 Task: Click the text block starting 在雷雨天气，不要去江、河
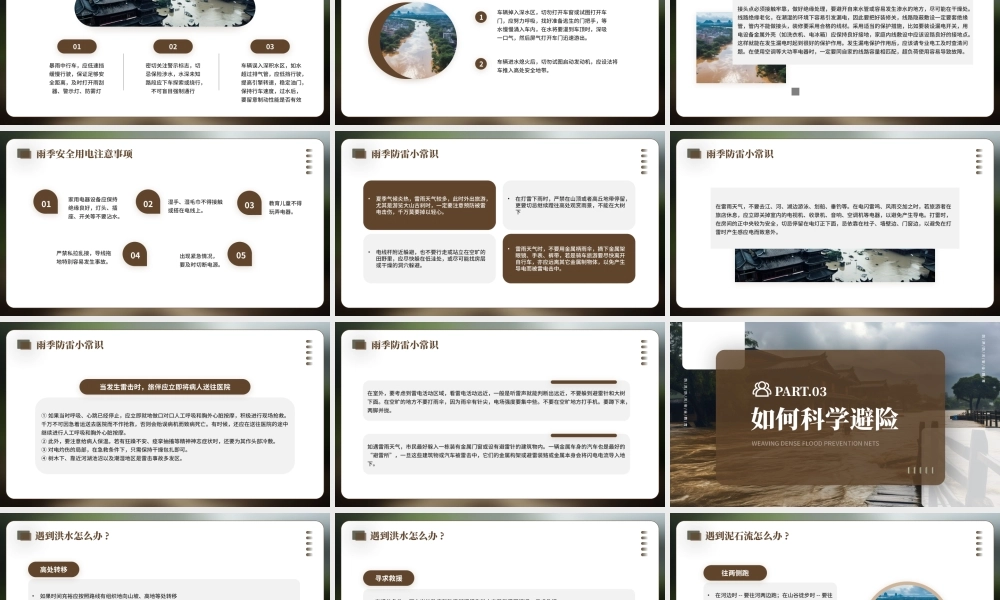point(835,219)
